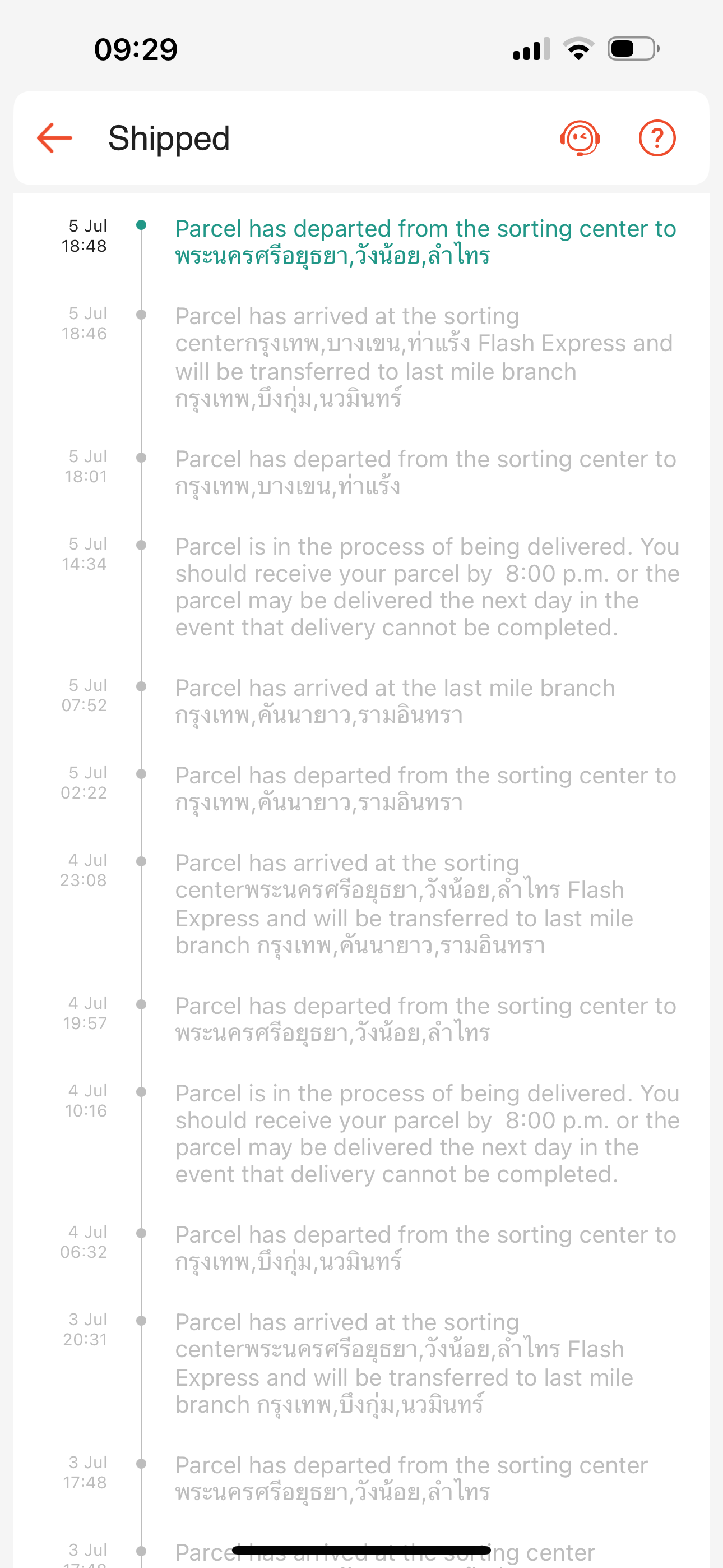Open customer service chat headset icon
The height and width of the screenshot is (1568, 723).
[580, 138]
